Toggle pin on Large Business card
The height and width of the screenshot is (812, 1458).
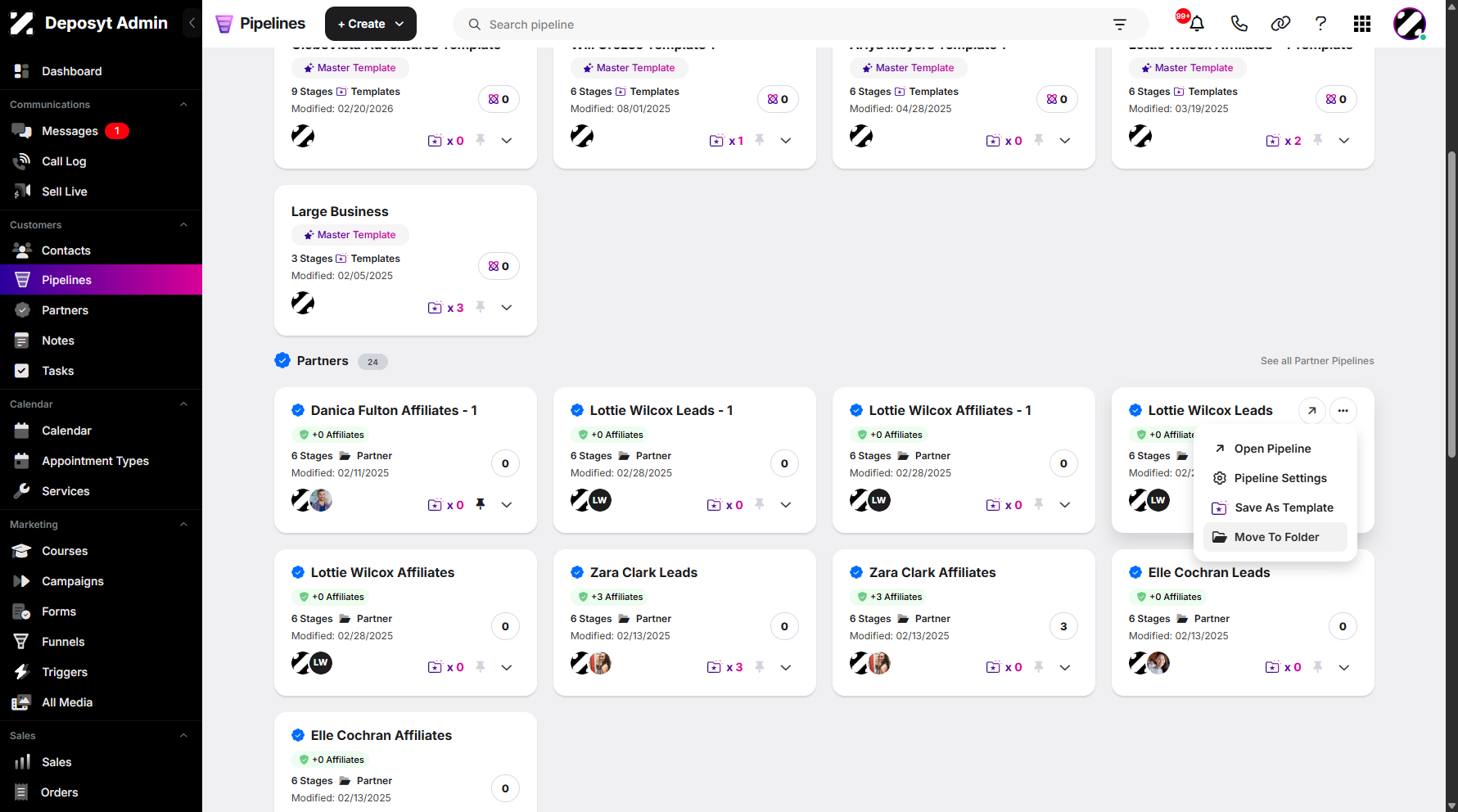pos(481,307)
